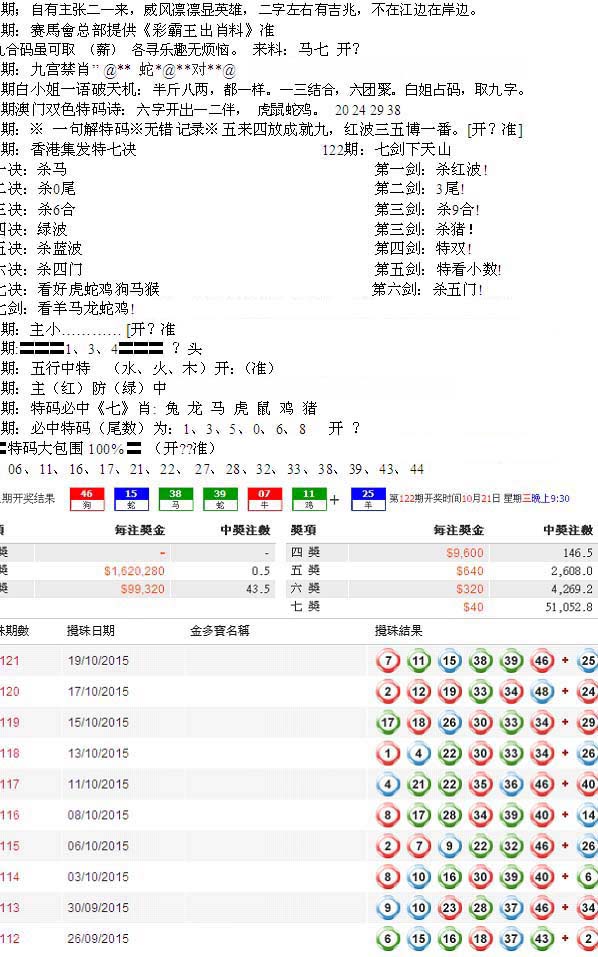Click ball 48 in the 17/10/2015 draw row

point(542,692)
